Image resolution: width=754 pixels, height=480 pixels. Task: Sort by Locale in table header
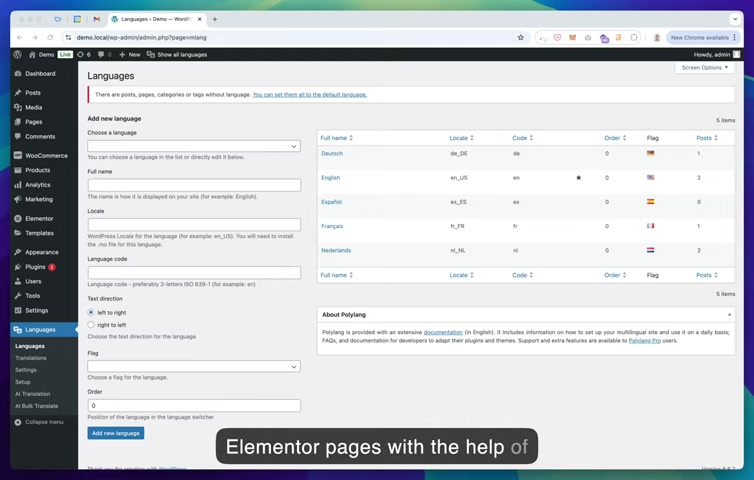pos(461,138)
